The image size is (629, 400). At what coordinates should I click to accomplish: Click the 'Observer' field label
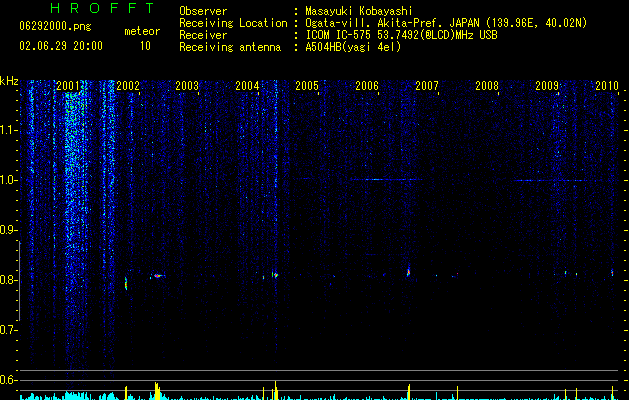(203, 11)
